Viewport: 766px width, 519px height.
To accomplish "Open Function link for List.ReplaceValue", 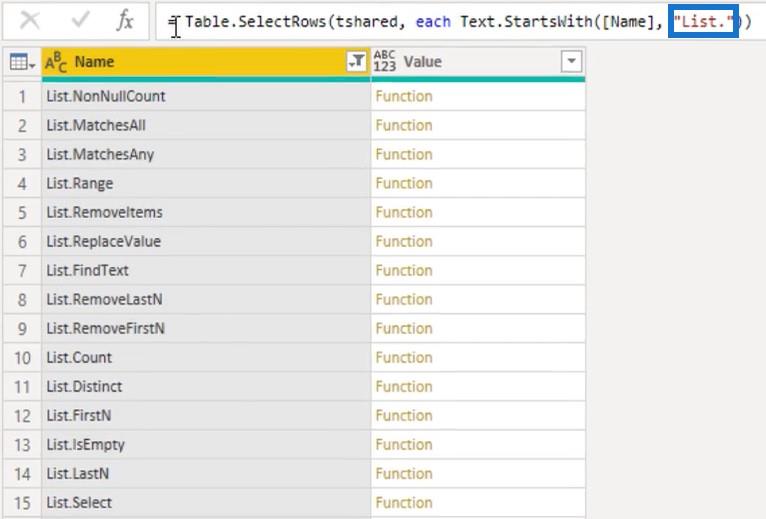I will [x=404, y=241].
